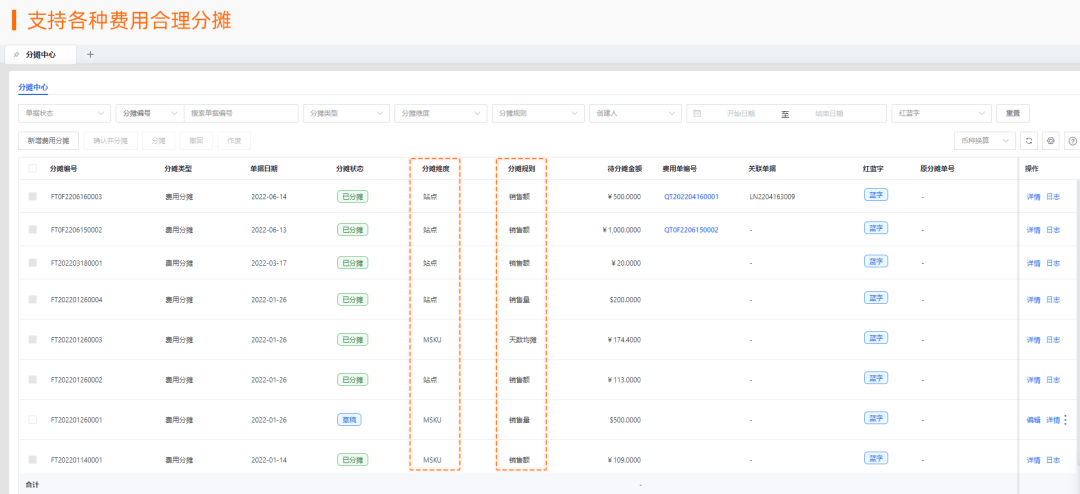Open the 分摊类型 dropdown filter
The height and width of the screenshot is (494, 1080).
(x=346, y=113)
